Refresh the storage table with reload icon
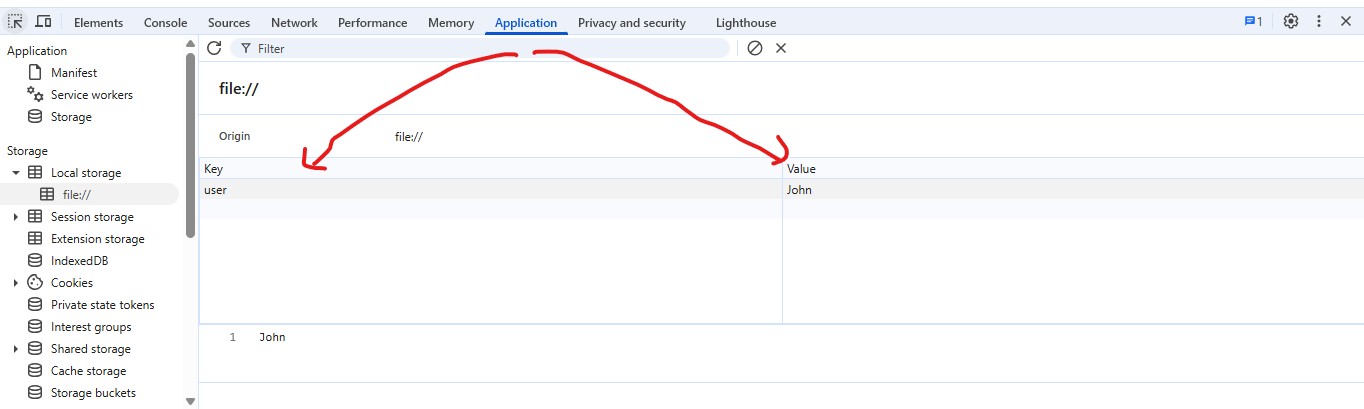 click(214, 48)
